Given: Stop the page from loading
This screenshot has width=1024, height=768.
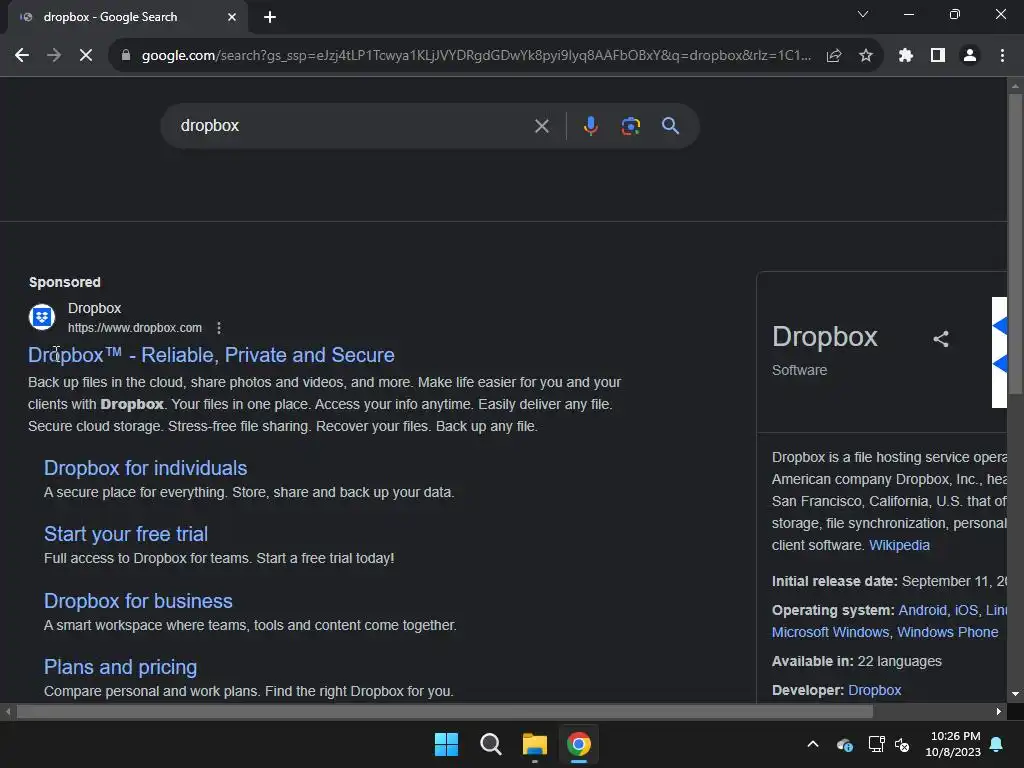Looking at the screenshot, I should (86, 56).
